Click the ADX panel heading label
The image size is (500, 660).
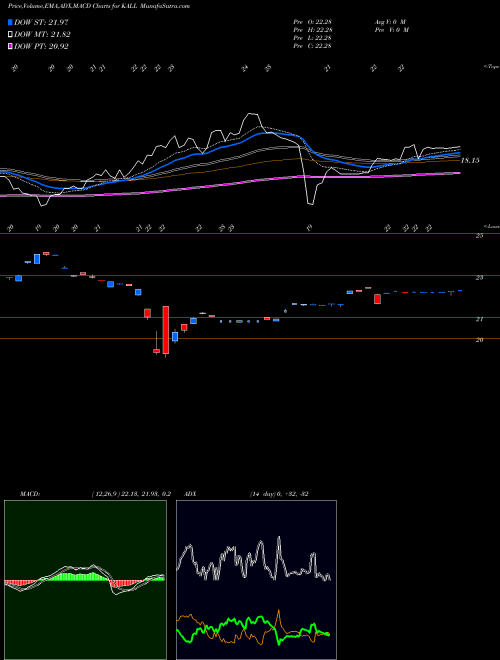(190, 494)
